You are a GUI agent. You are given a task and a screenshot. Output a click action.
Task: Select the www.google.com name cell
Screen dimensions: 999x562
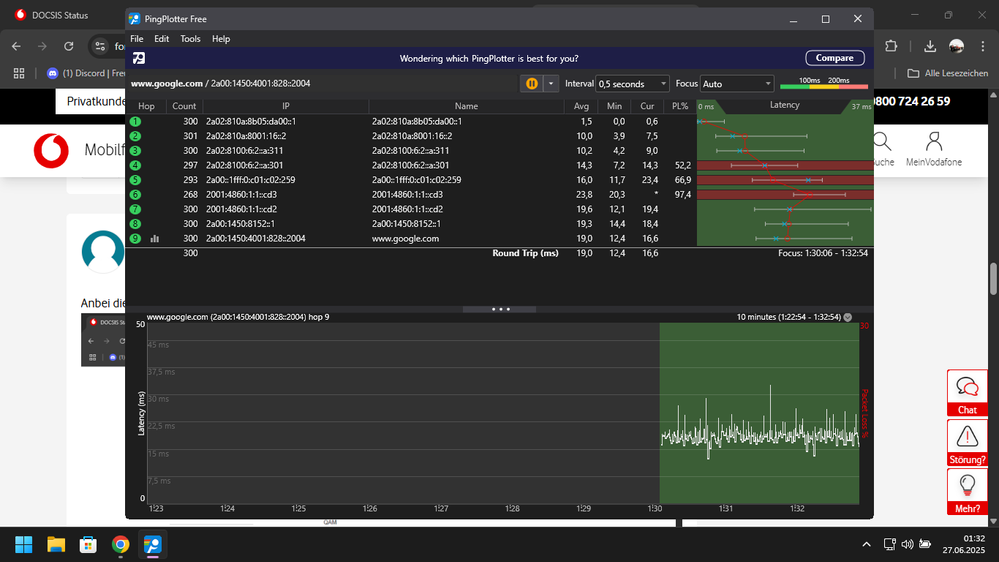pyautogui.click(x=405, y=238)
